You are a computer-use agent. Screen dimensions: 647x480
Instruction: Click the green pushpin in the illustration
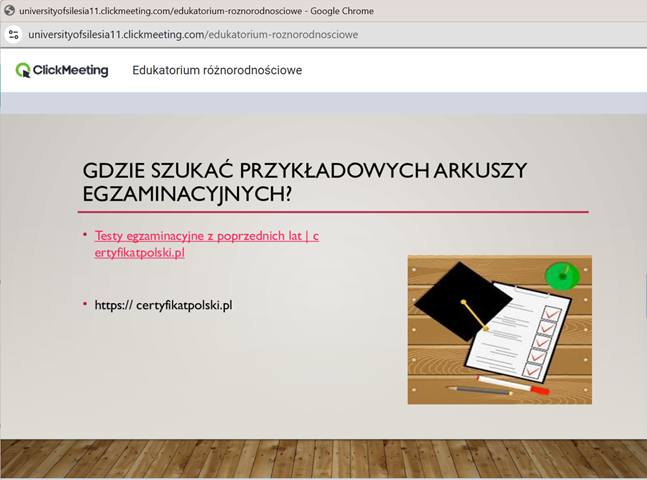tap(560, 274)
